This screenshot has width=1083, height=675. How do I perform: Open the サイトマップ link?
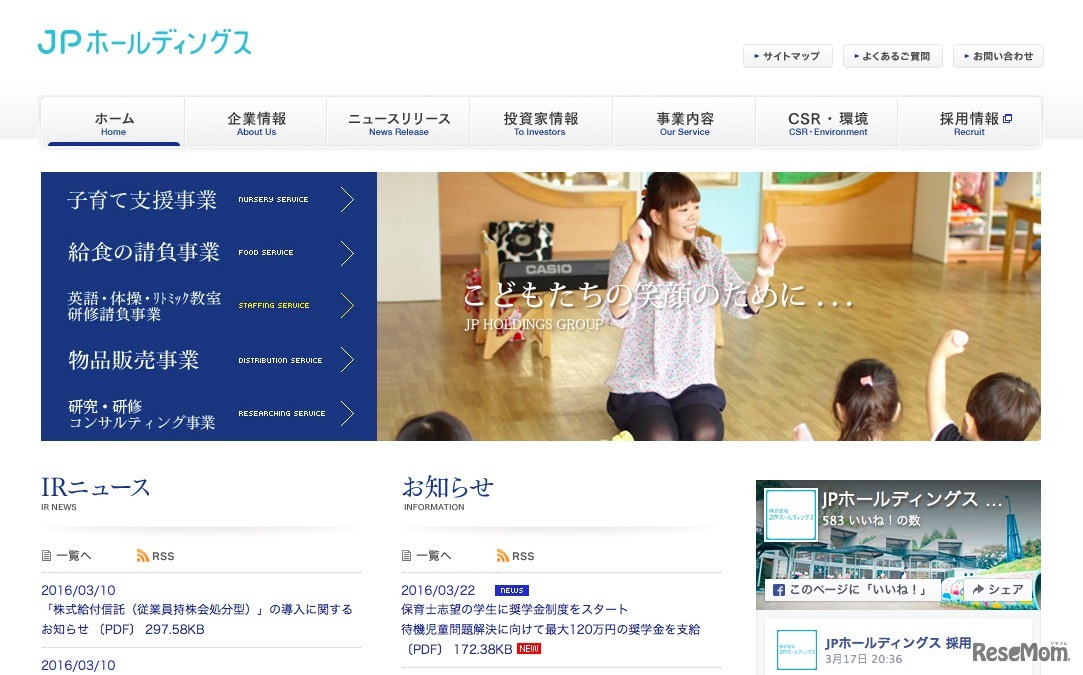tap(787, 56)
